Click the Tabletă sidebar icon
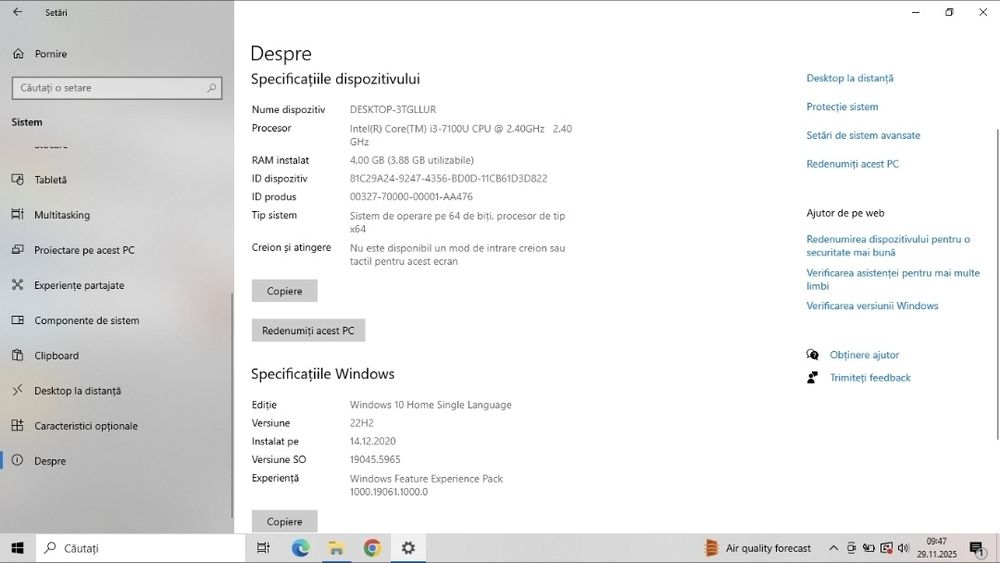Screen dimensions: 1000x563 18,179
